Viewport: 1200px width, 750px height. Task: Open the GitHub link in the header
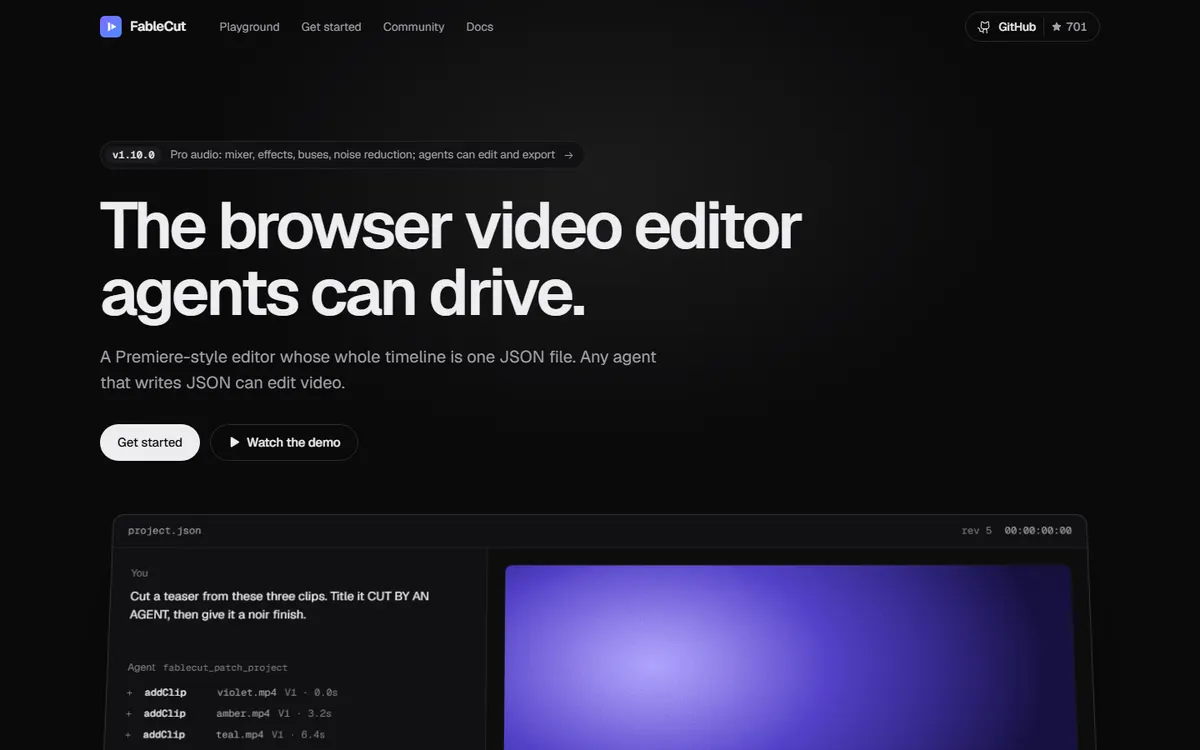pos(1007,27)
